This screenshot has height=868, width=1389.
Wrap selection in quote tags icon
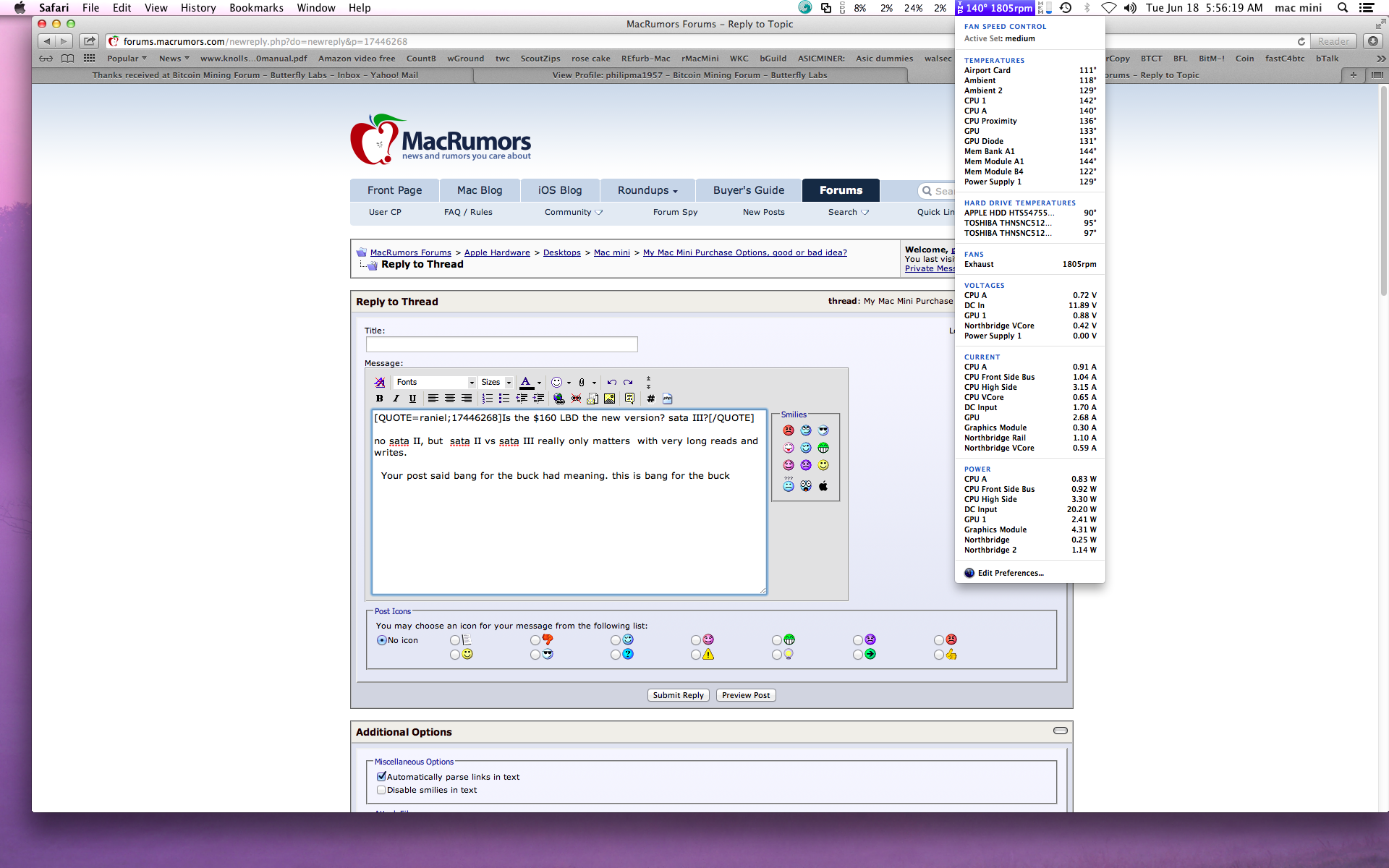(629, 399)
